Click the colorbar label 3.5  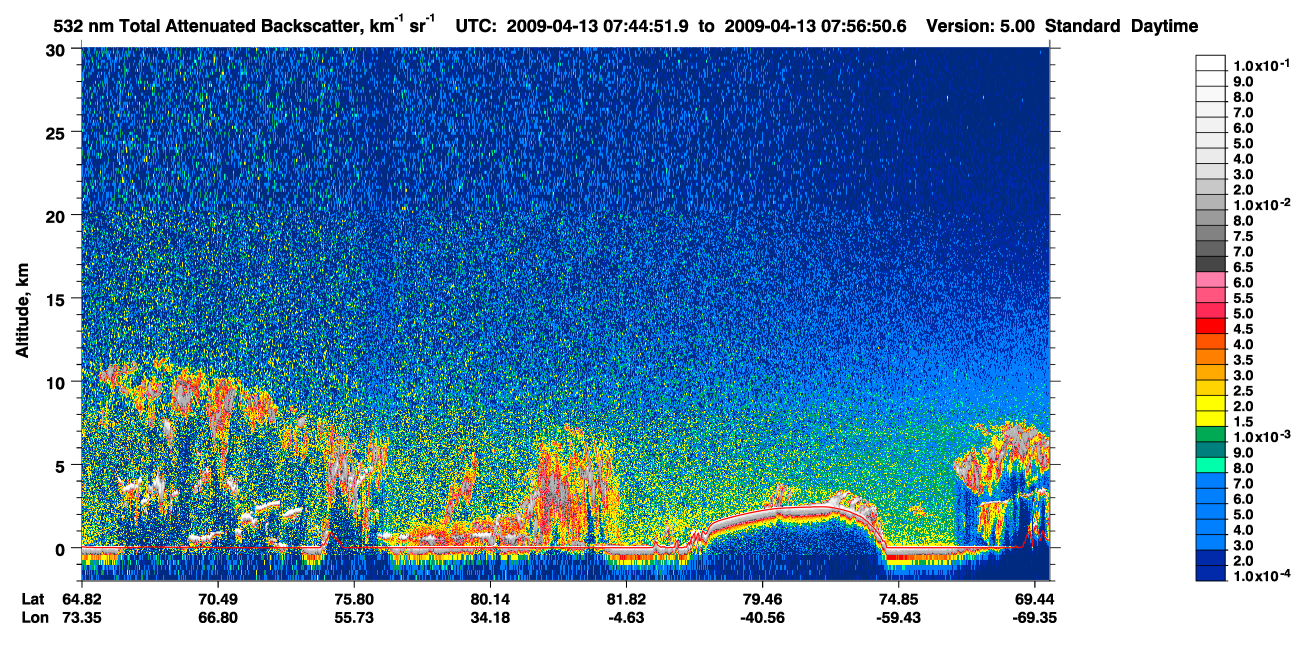pyautogui.click(x=1242, y=359)
